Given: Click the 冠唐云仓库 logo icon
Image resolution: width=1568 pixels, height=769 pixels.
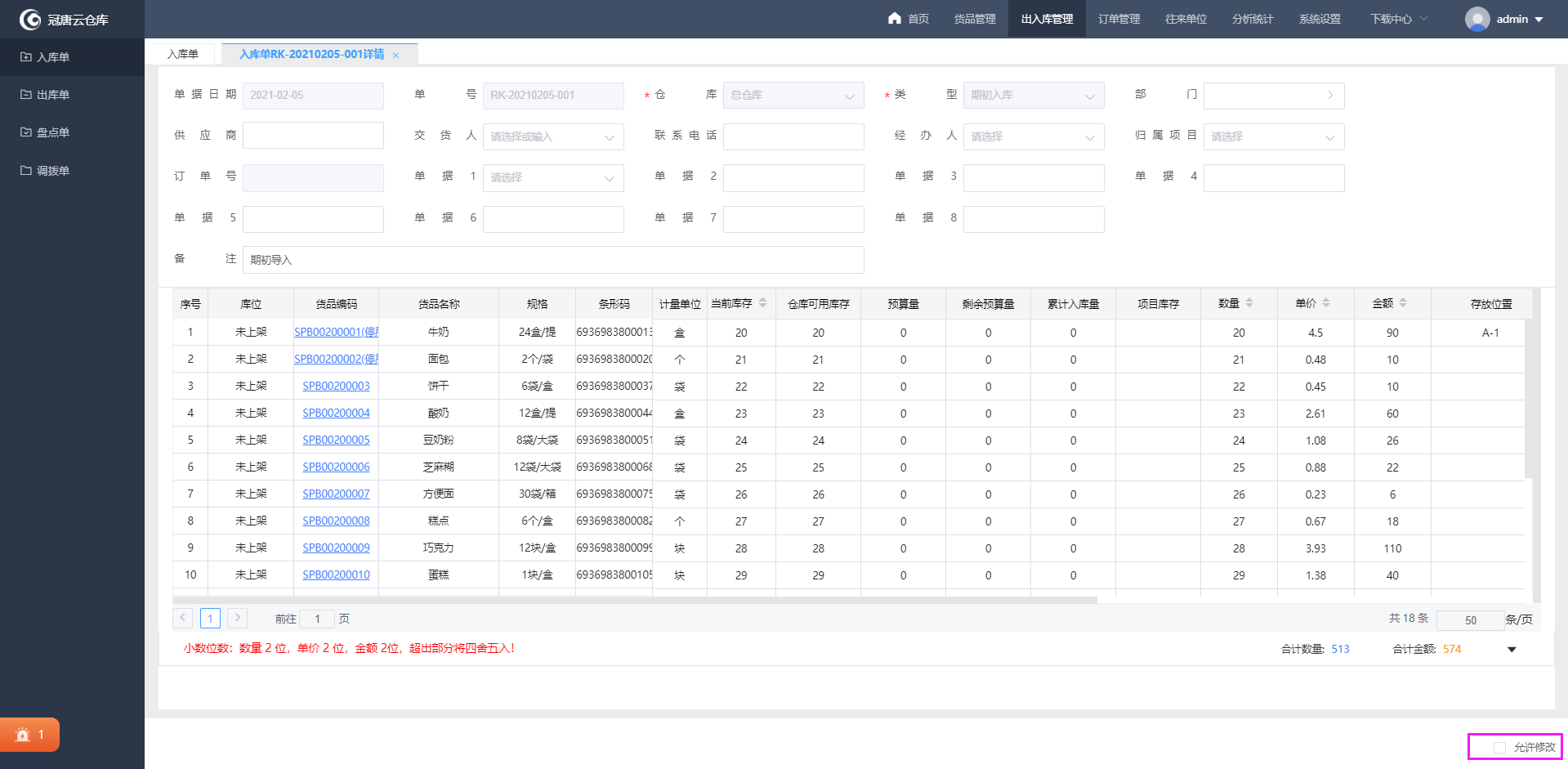Looking at the screenshot, I should pyautogui.click(x=30, y=19).
